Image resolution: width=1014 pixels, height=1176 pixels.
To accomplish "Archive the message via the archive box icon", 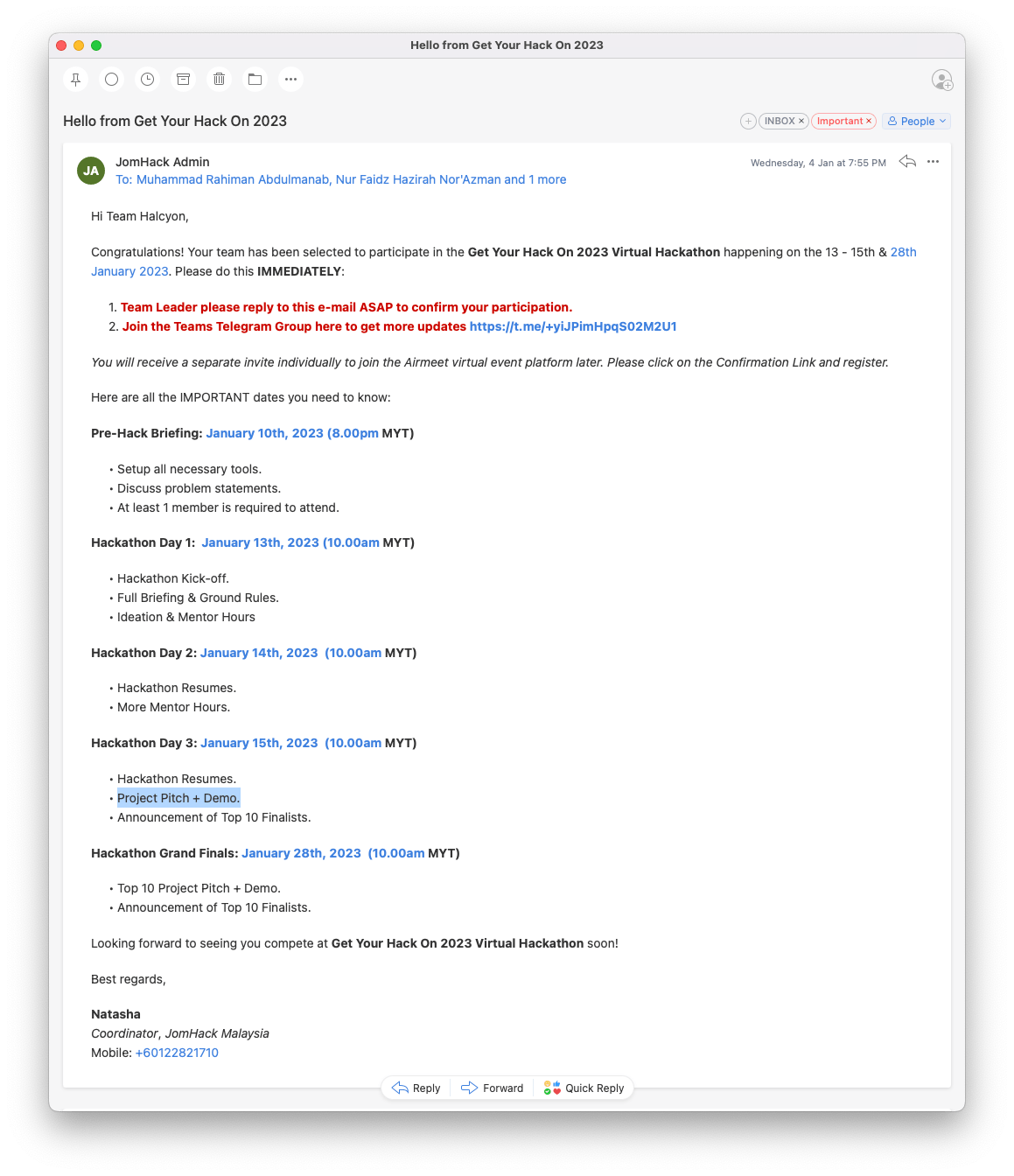I will (183, 79).
